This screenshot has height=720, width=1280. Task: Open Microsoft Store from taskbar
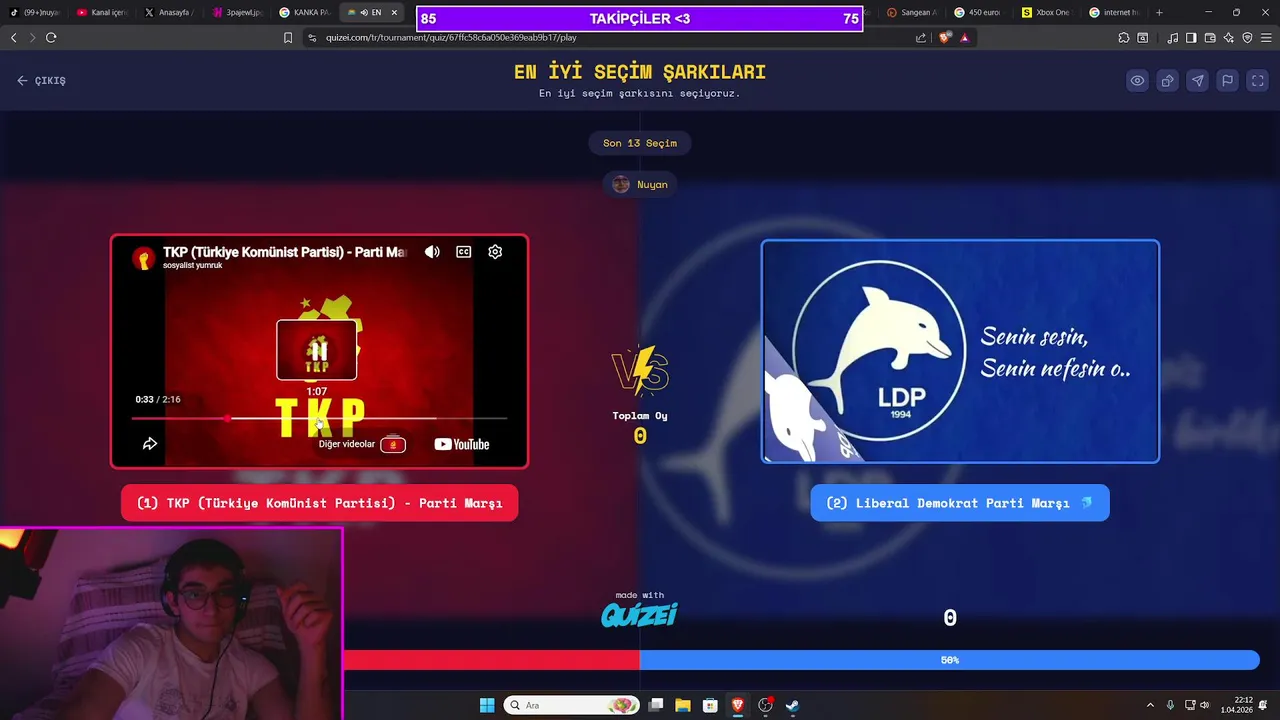pos(710,705)
